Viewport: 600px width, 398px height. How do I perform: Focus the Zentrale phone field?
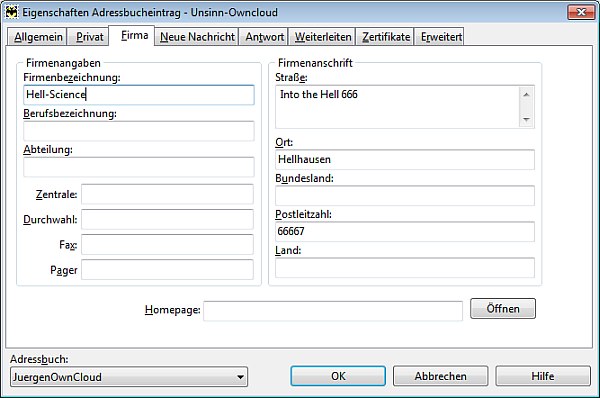pos(167,194)
